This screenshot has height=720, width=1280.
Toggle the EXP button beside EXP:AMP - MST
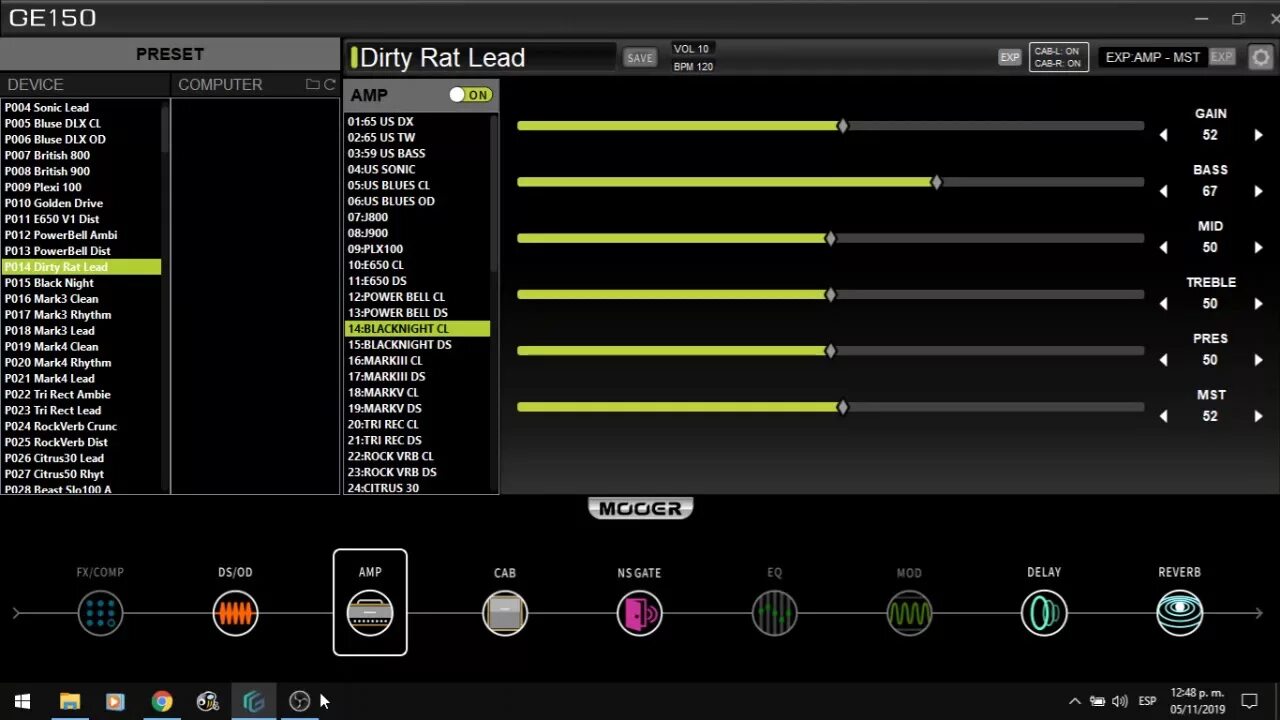tap(1222, 57)
